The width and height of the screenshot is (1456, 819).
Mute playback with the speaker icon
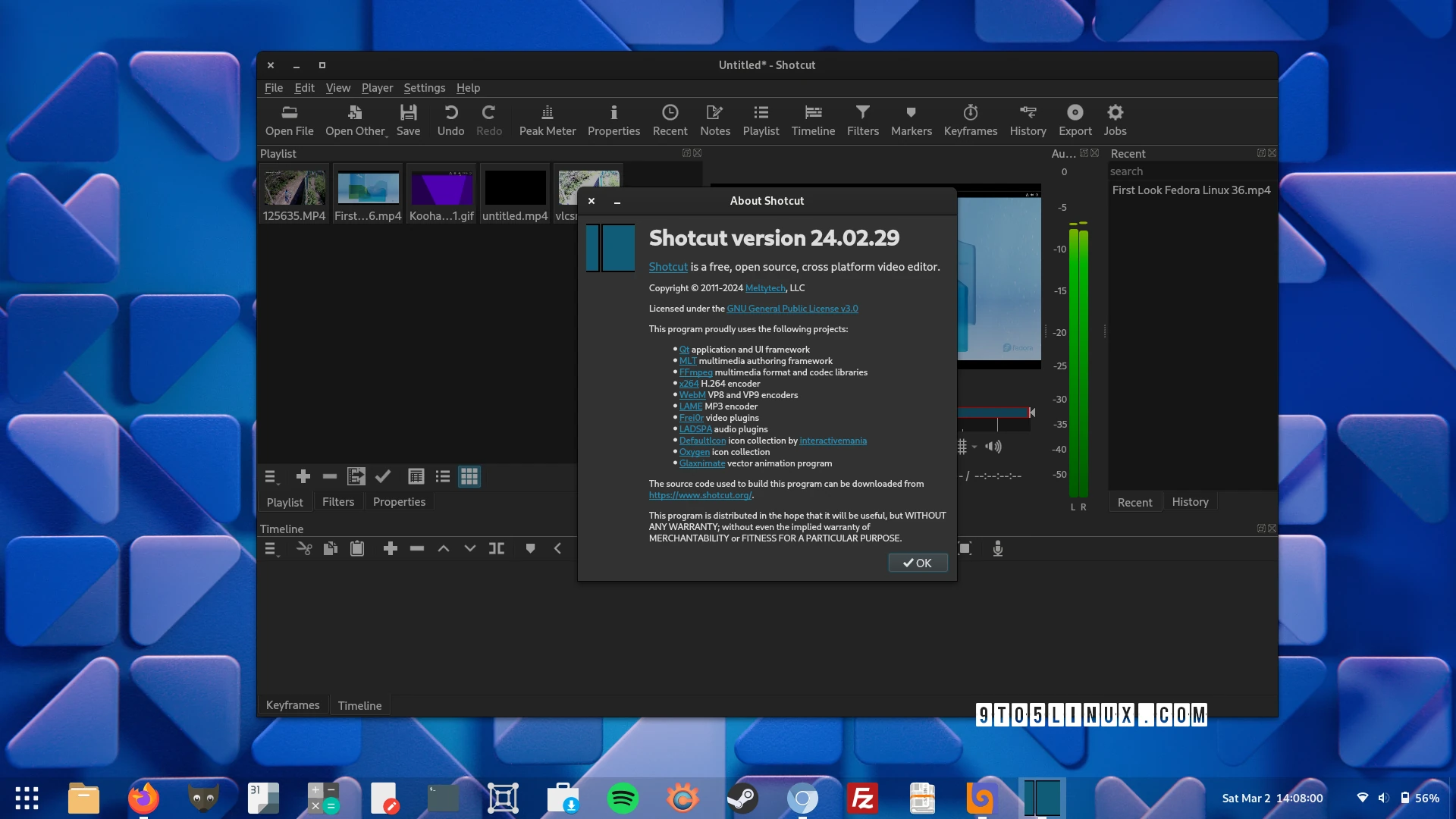coord(994,447)
